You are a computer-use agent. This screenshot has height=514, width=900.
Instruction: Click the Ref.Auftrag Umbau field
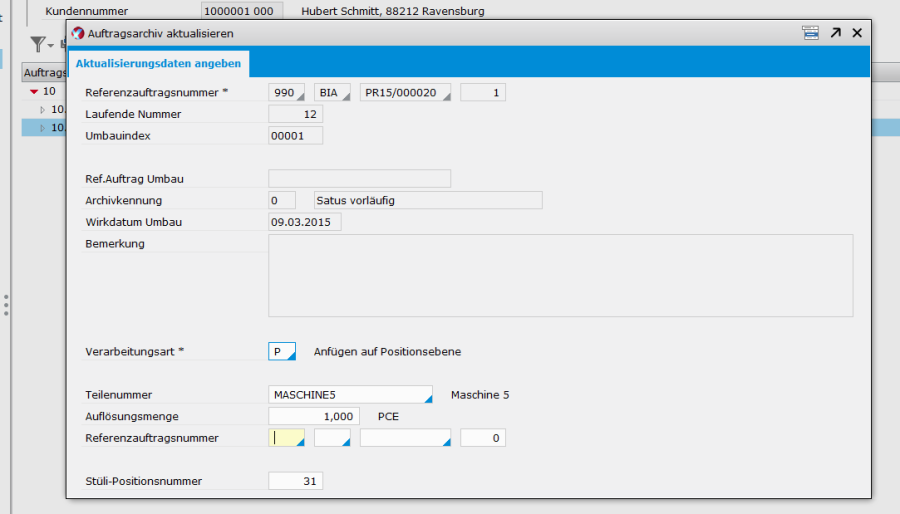[359, 179]
